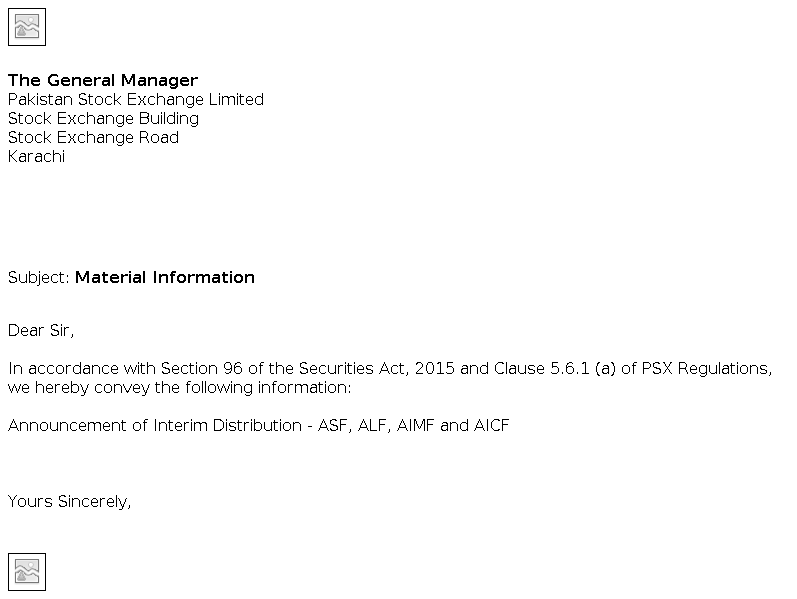This screenshot has width=797, height=599.
Task: Click the broken image icon at top
Action: point(27,27)
